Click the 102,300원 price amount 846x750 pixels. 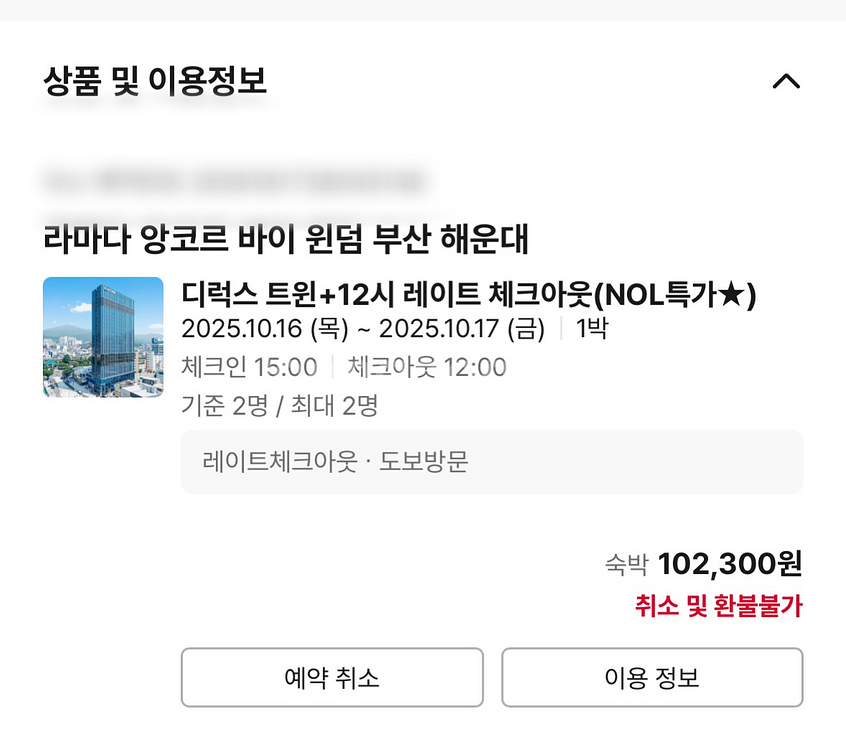[730, 564]
